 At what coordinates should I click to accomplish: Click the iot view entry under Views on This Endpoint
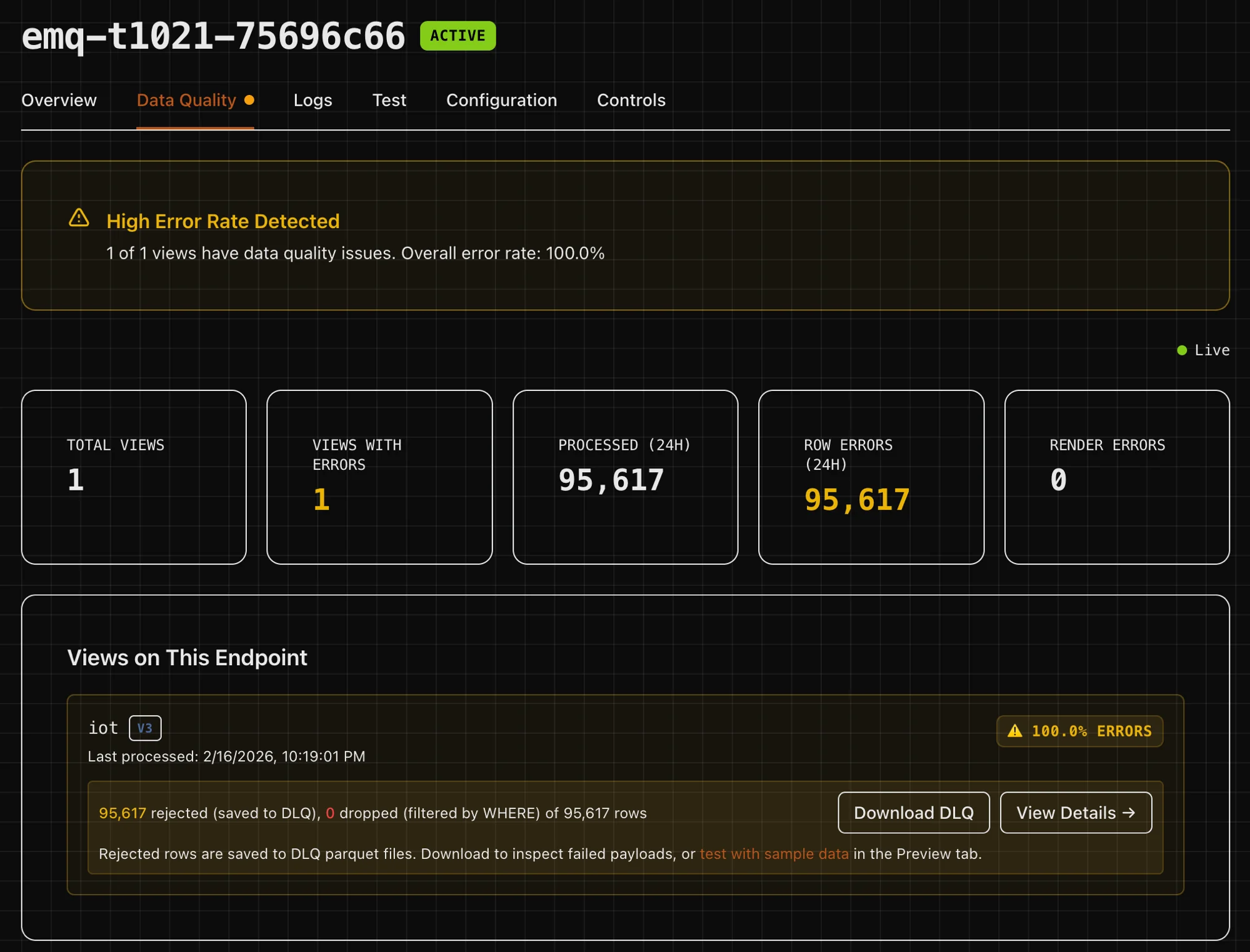pyautogui.click(x=104, y=727)
